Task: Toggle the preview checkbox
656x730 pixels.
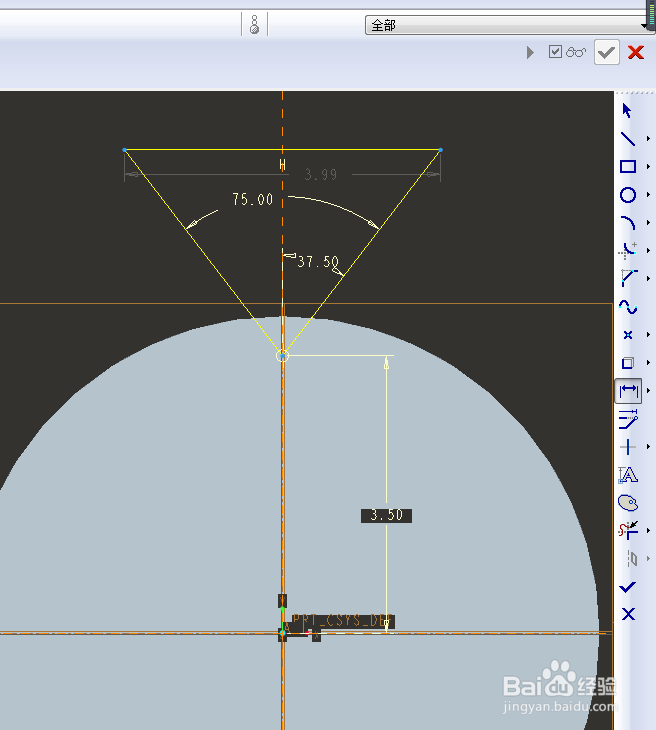Action: [555, 52]
